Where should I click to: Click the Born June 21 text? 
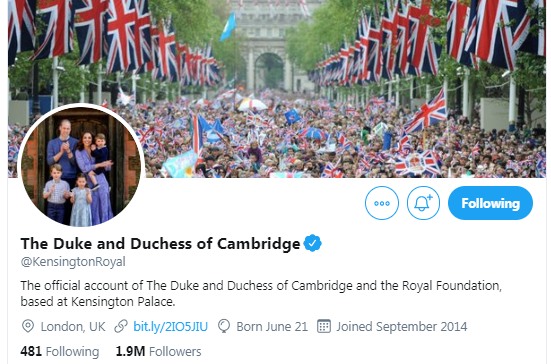click(x=272, y=327)
